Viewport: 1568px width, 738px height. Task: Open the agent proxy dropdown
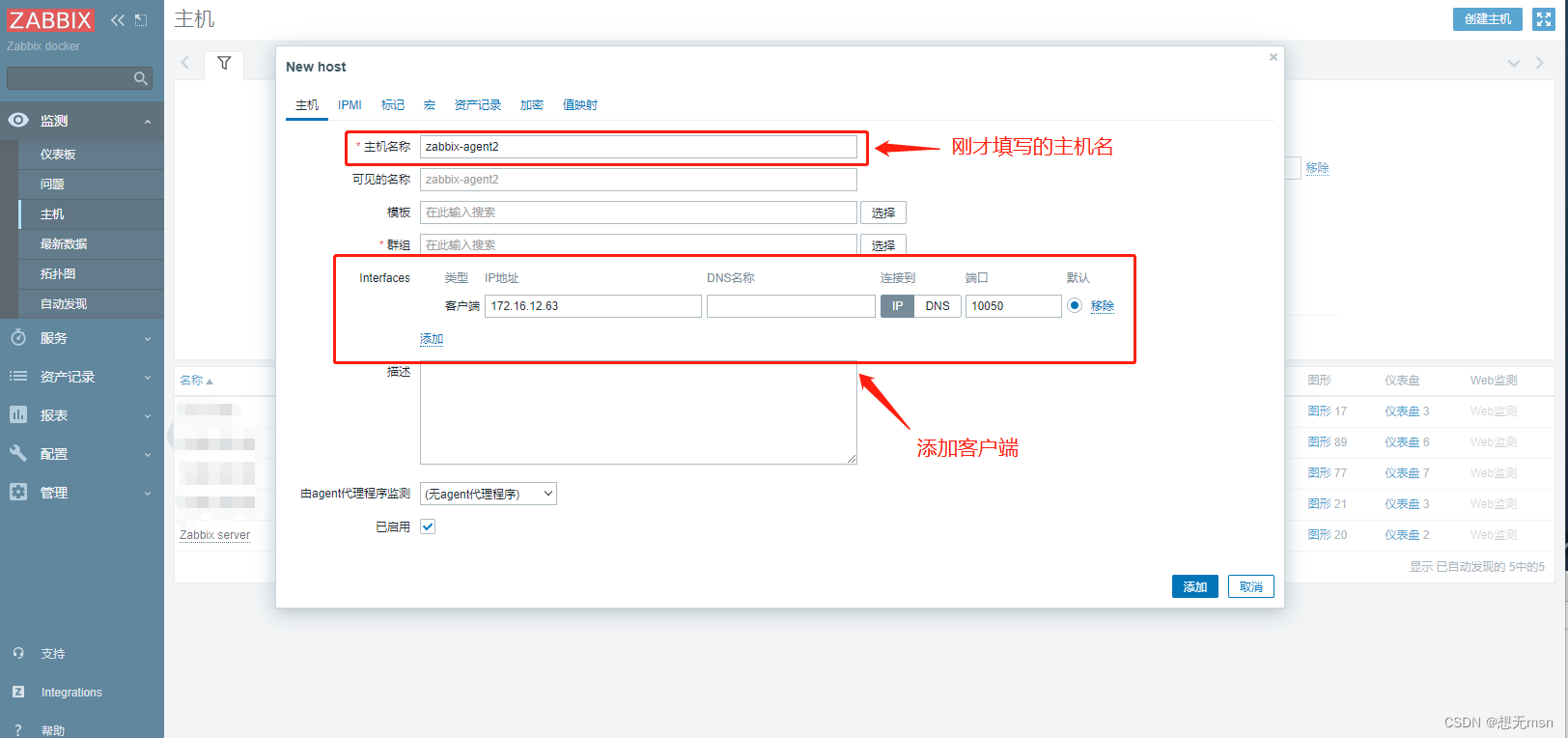[489, 494]
